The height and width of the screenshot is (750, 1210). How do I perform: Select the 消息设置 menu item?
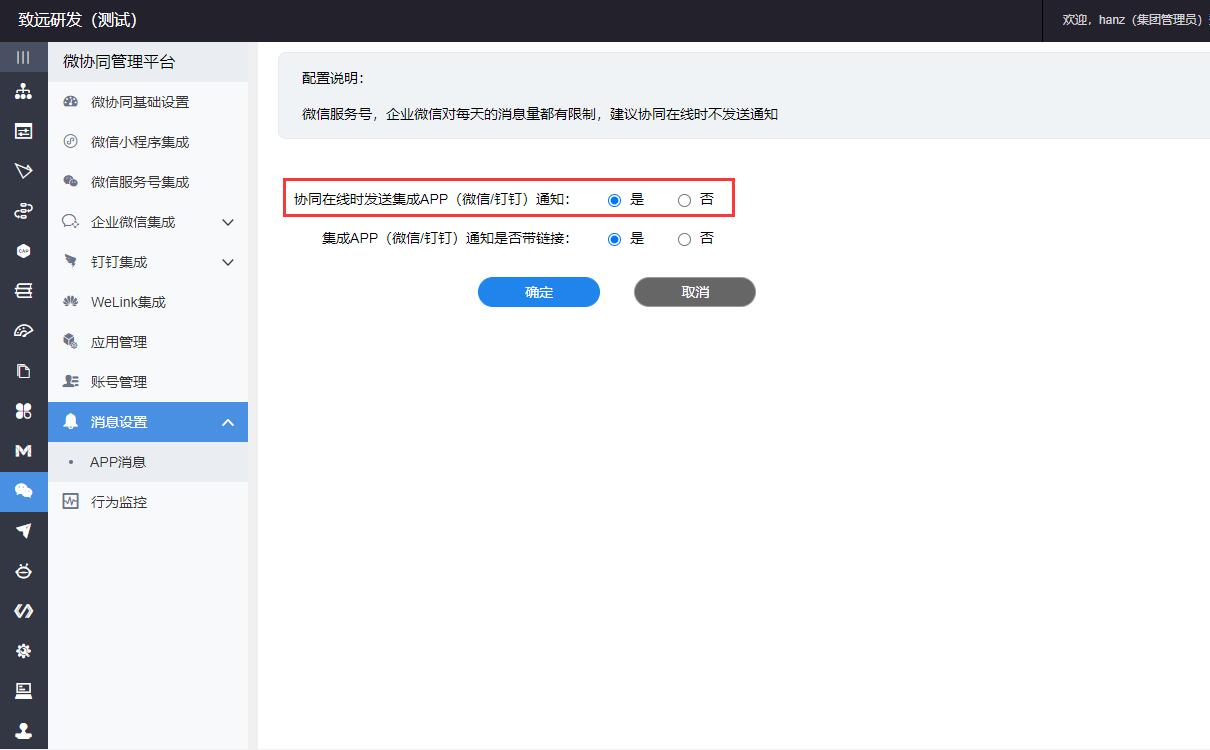148,422
